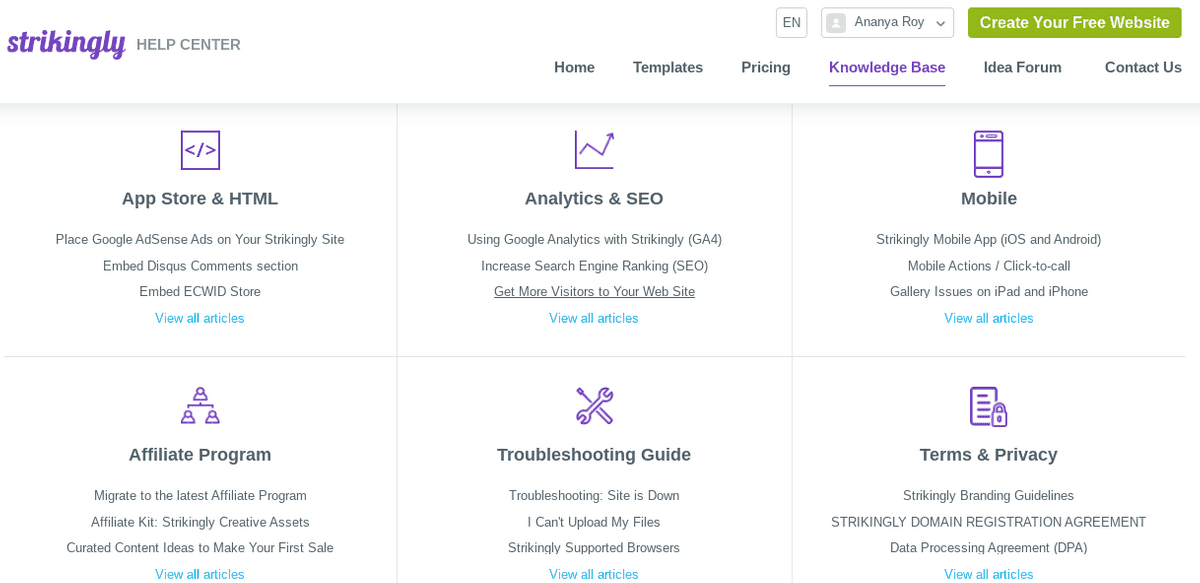
Task: Open Strikingly Branding Guidelines article
Action: tap(989, 496)
